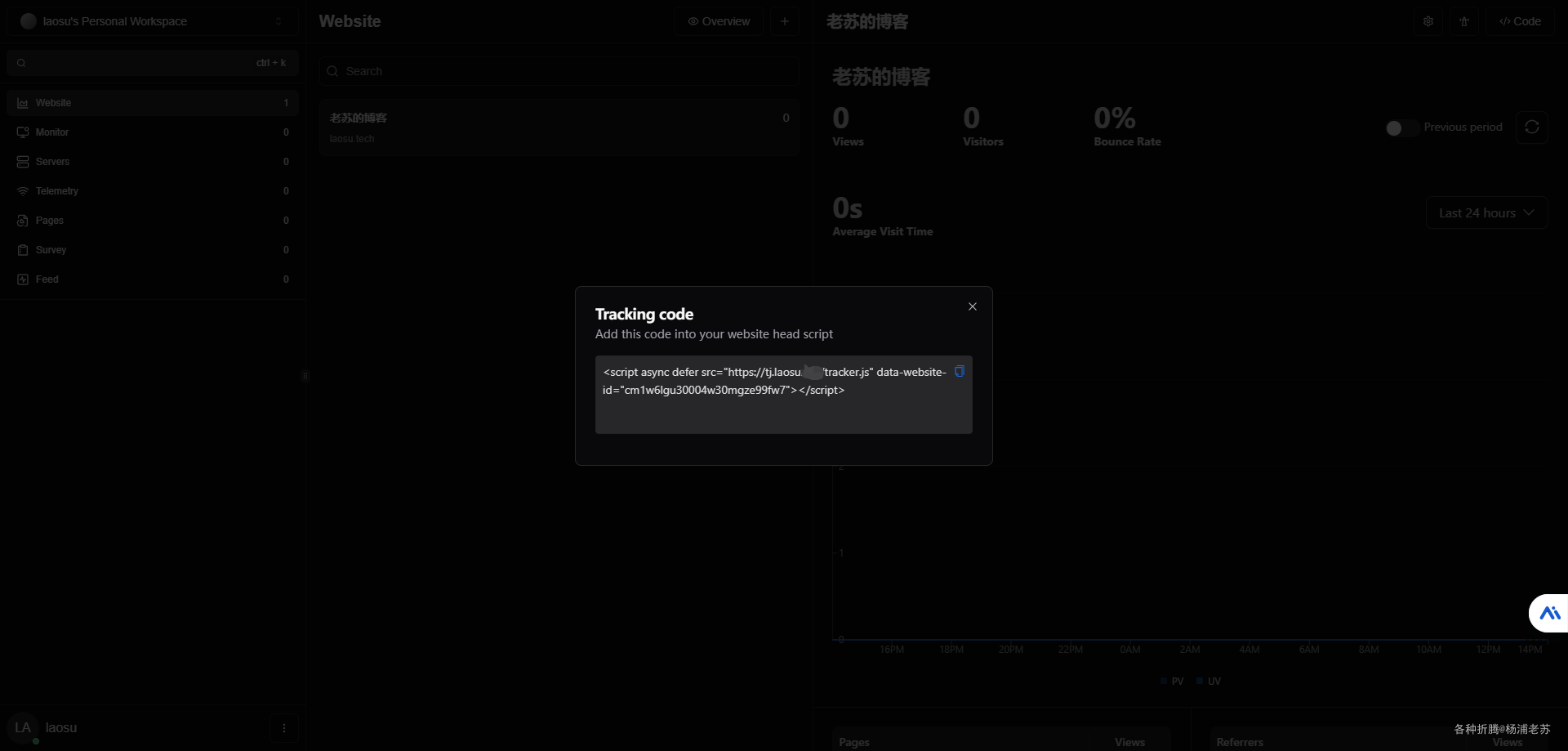Screen dimensions: 1568x751
Task: Select the tracking code script text
Action: 774,381
